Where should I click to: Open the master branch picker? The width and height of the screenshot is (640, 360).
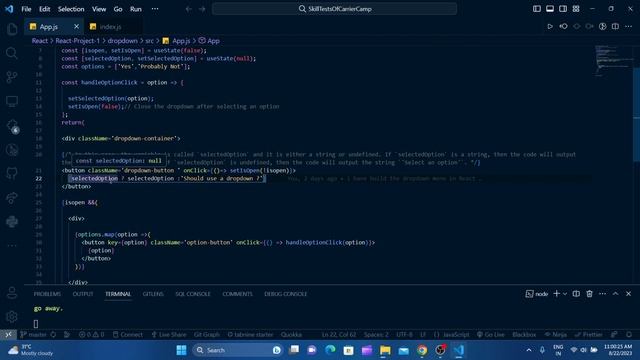pyautogui.click(x=33, y=334)
